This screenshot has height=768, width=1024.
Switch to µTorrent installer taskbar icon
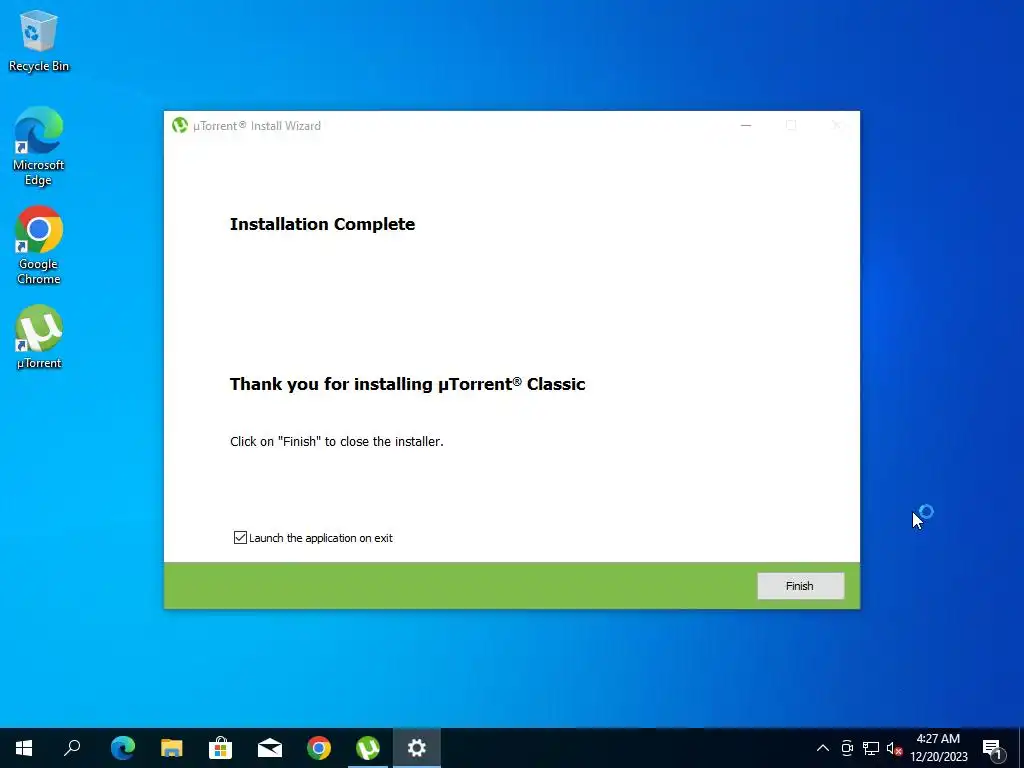[x=368, y=748]
